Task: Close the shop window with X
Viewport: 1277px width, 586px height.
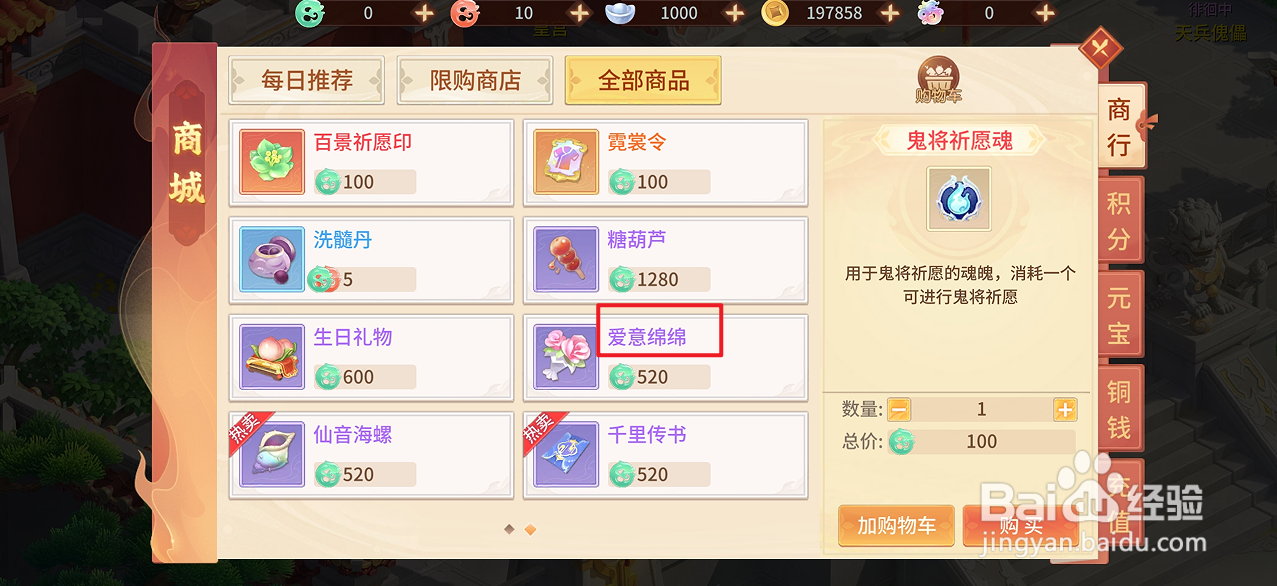Action: (x=1101, y=47)
